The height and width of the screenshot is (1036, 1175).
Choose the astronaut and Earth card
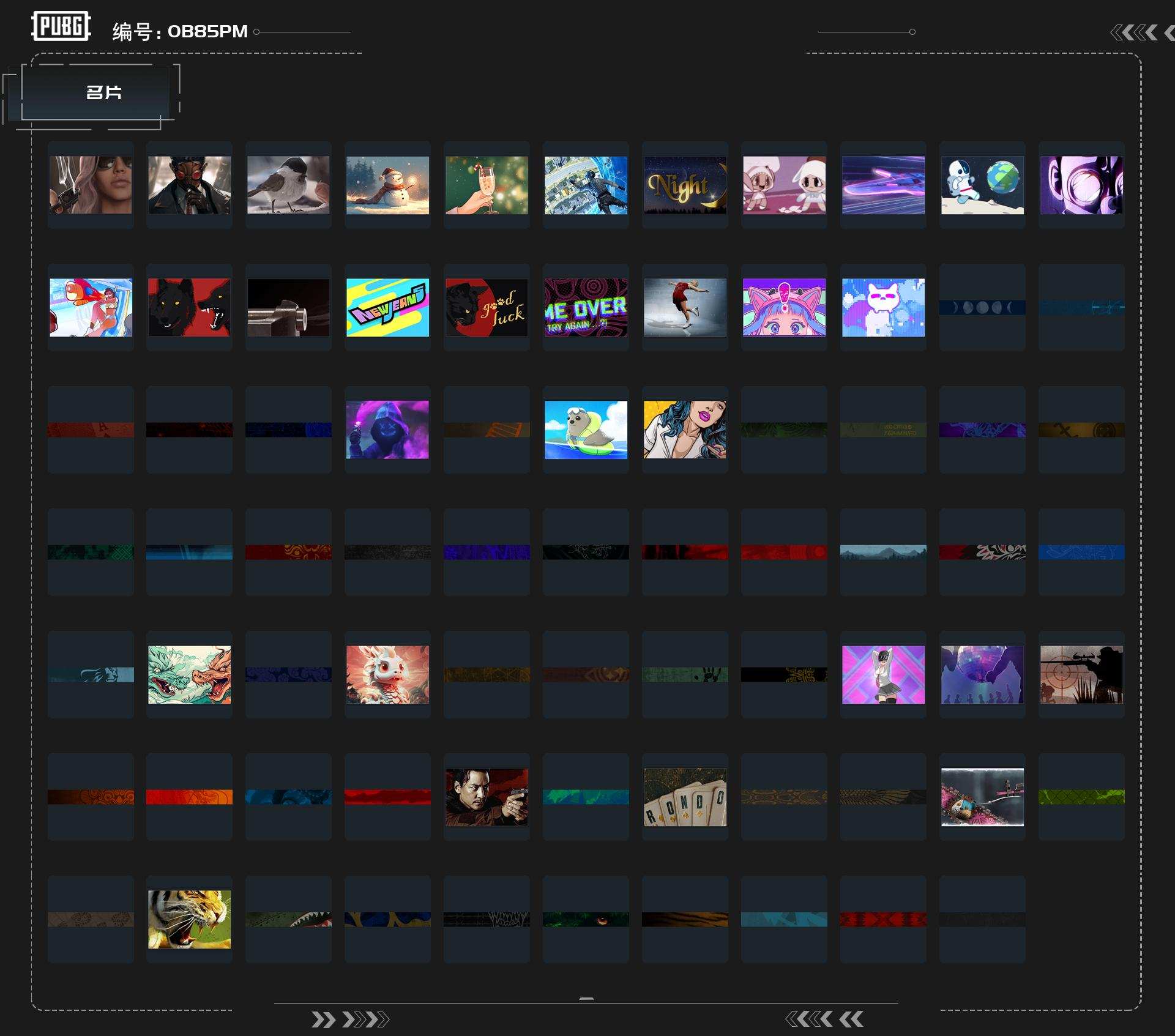tap(982, 185)
